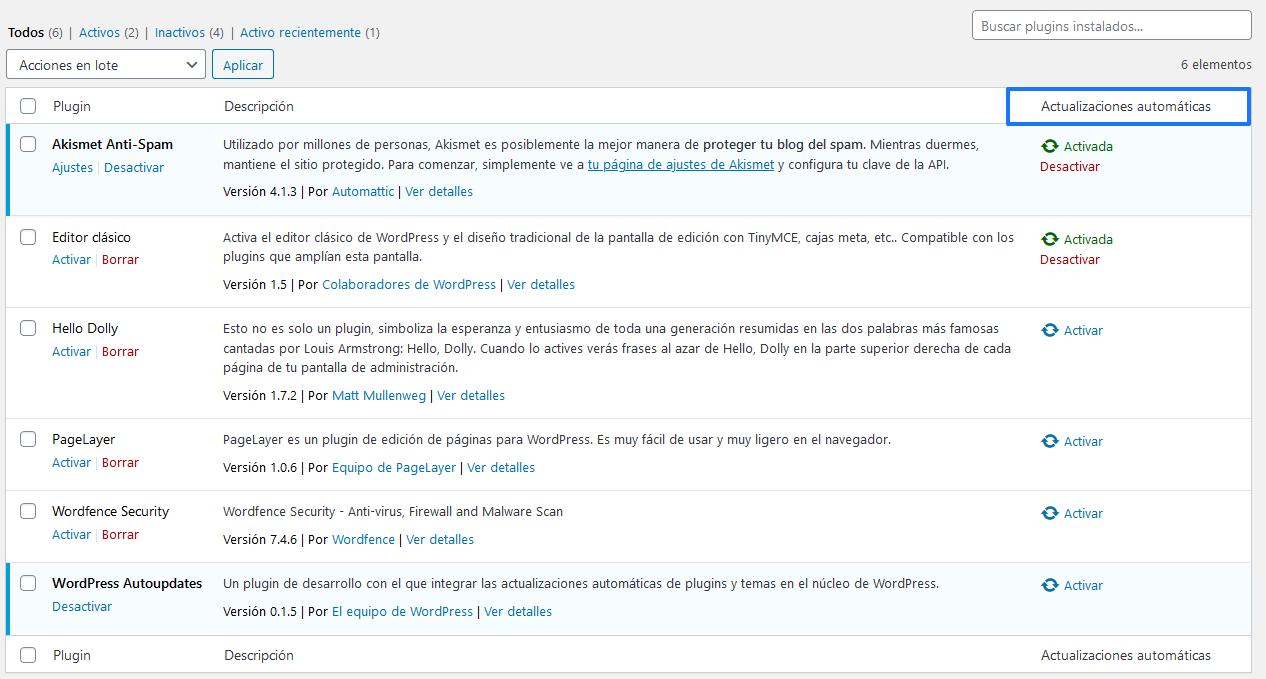Delete the Wordfence Security plugin
Viewport: 1266px width, 679px height.
[120, 535]
